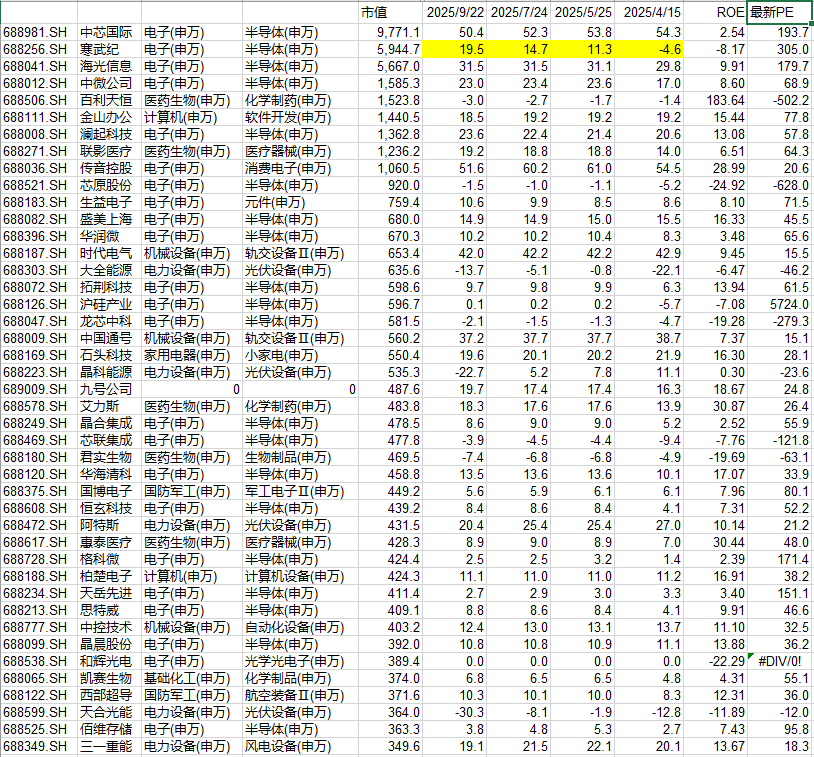The height and width of the screenshot is (757, 814).
Task: Select the 海光信息 name cell
Action: tap(109, 66)
